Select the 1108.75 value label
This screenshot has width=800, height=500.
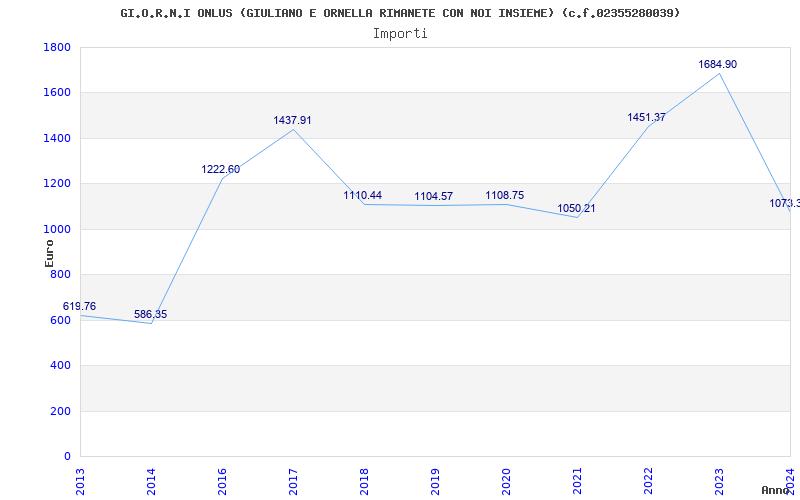[x=505, y=195]
